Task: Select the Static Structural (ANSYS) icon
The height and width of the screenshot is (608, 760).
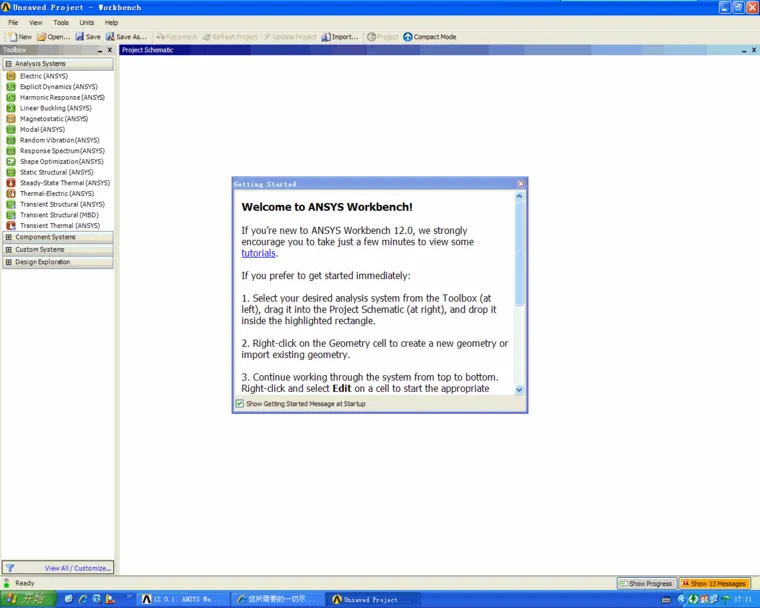Action: tap(11, 172)
